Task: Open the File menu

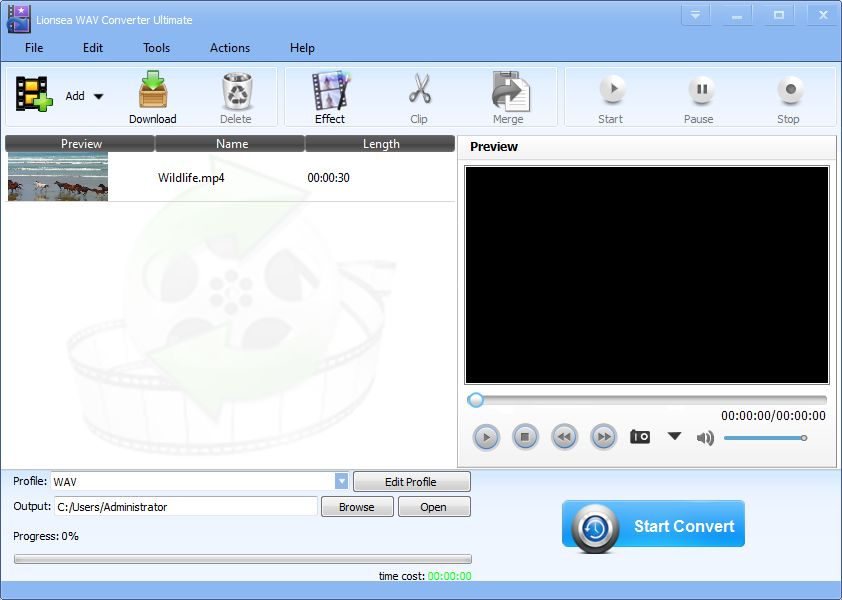Action: click(x=34, y=48)
